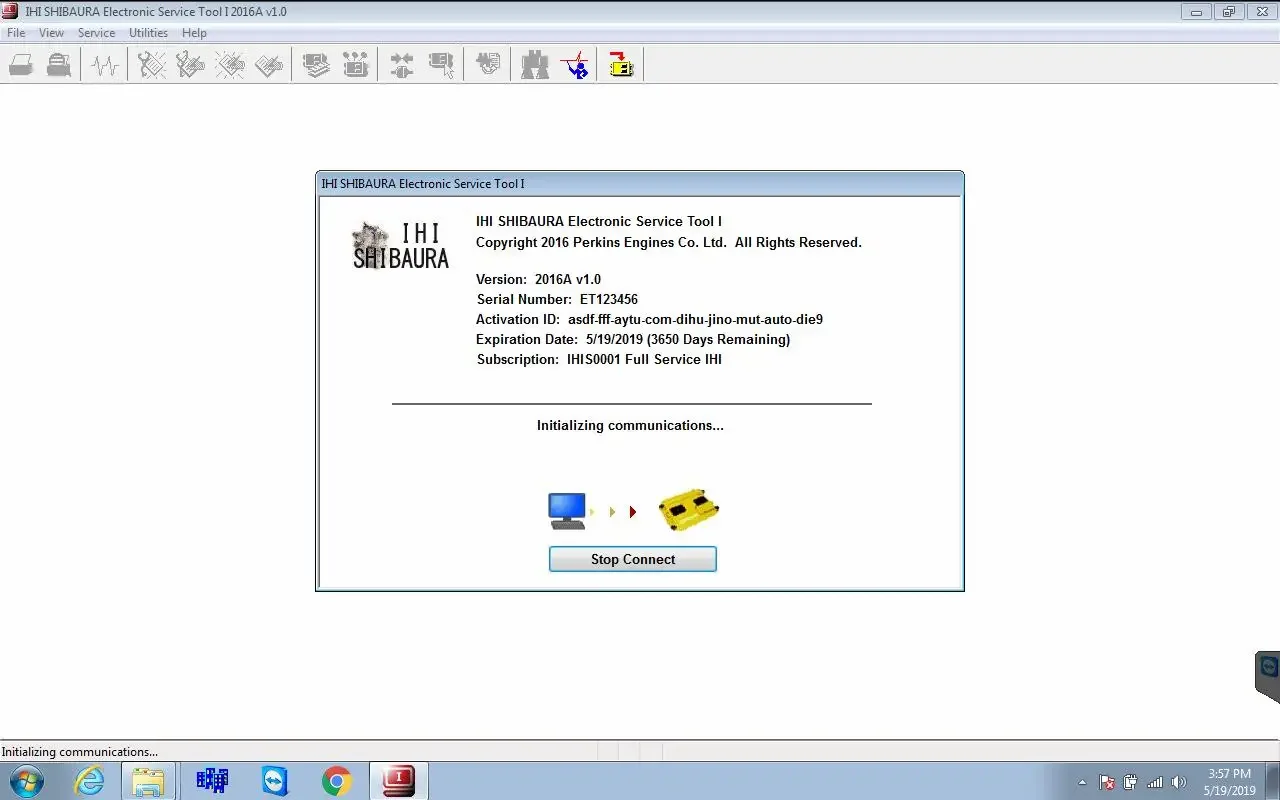This screenshot has height=800, width=1280.
Task: Click the toolbar icon left of the binoculars
Action: point(488,66)
